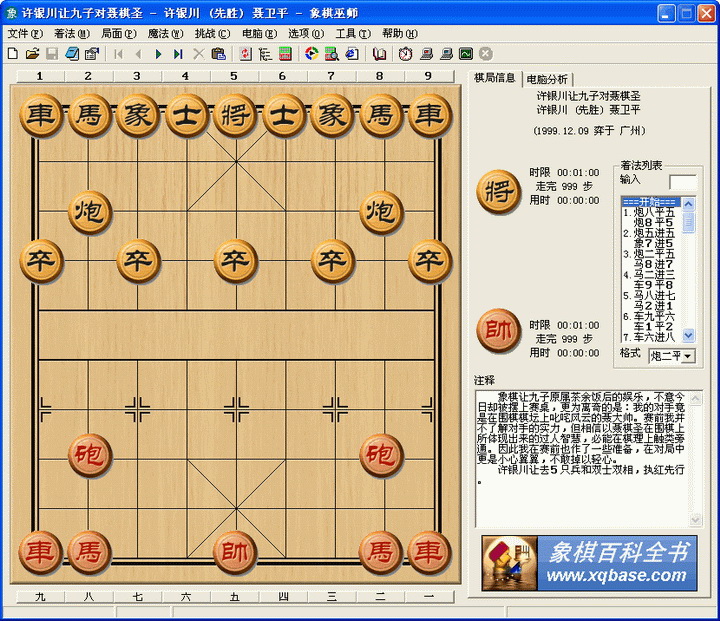Viewport: 720px width, 621px height.
Task: Click the first computer player icon
Action: click(x=426, y=54)
